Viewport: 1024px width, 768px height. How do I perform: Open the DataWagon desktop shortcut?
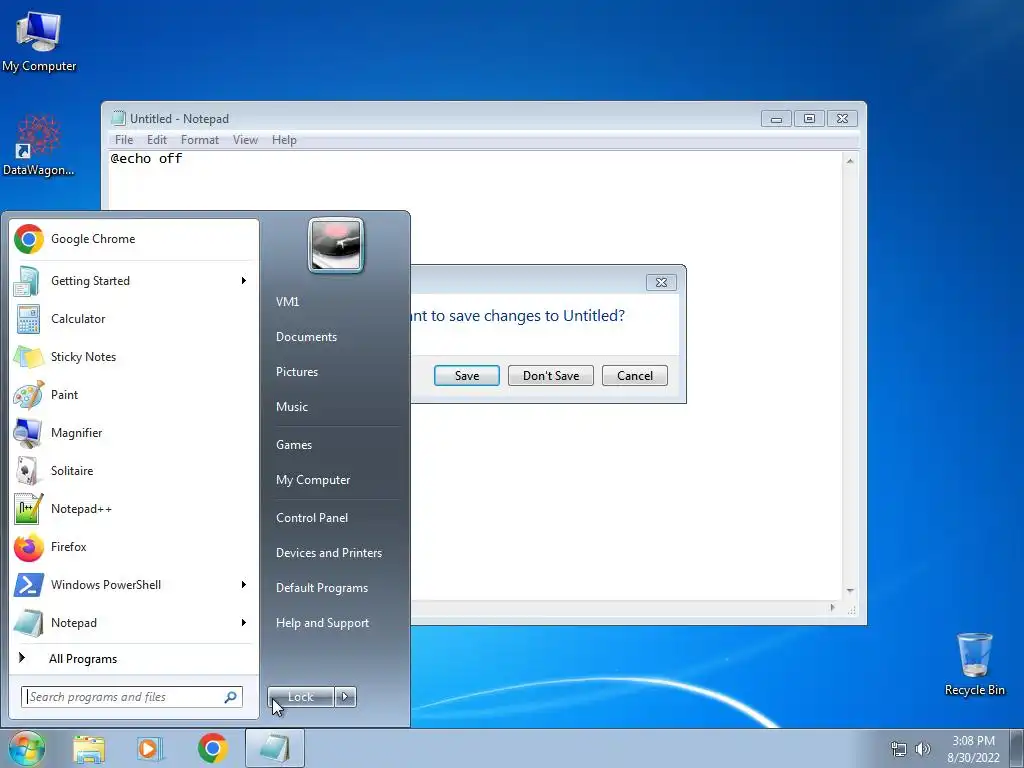[x=39, y=145]
